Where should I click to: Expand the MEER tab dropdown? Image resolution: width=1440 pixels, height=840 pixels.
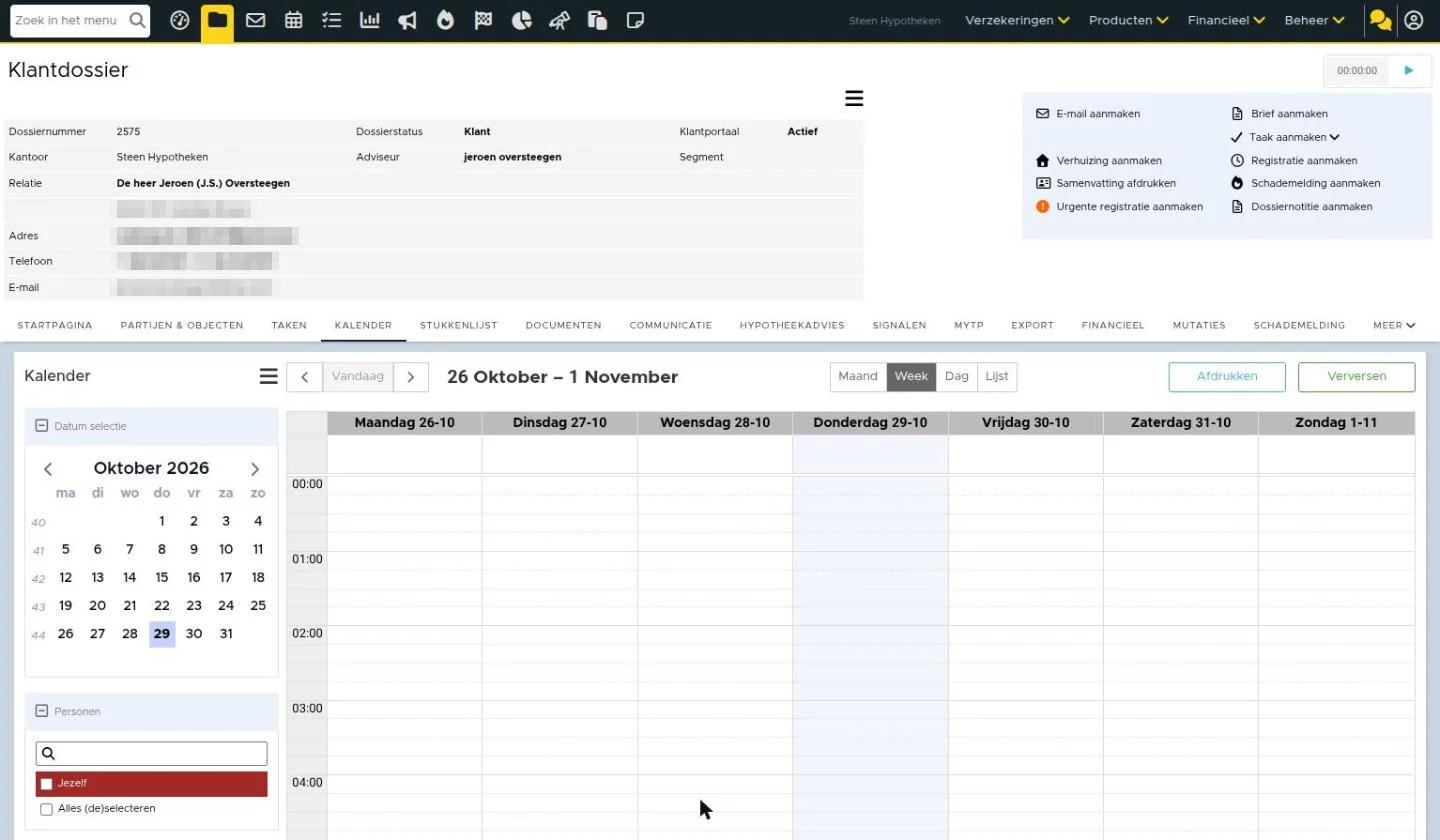(x=1394, y=325)
